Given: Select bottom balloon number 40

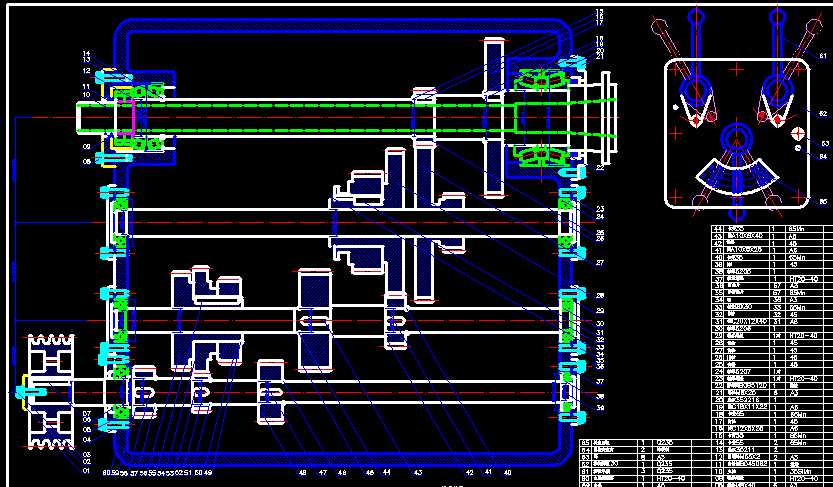Looking at the screenshot, I should point(507,472).
